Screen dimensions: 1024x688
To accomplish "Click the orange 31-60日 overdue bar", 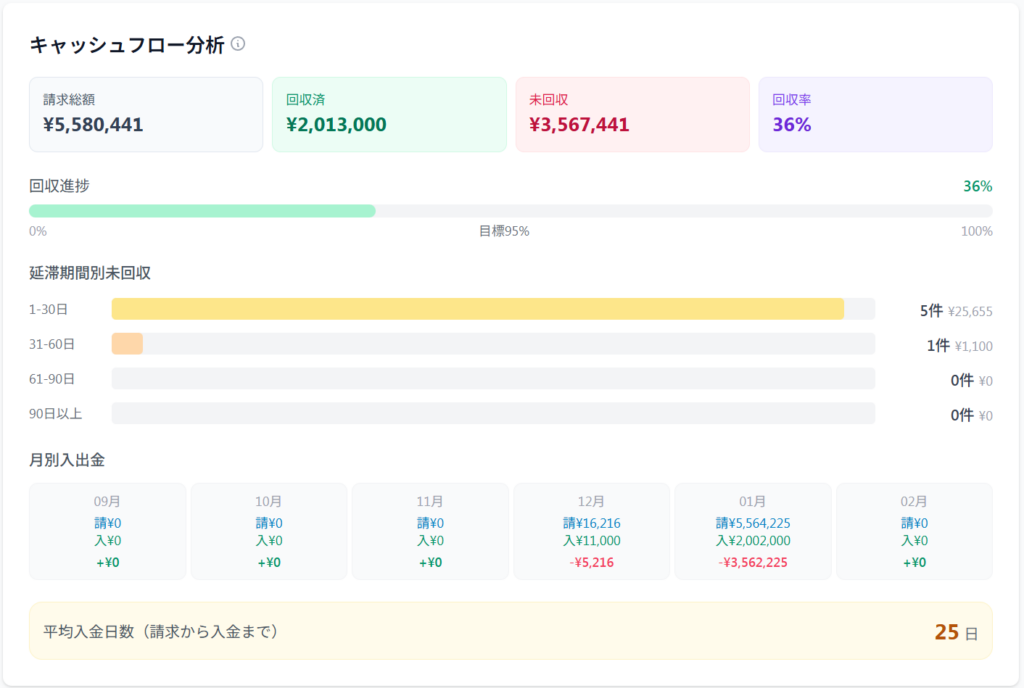I will (127, 344).
